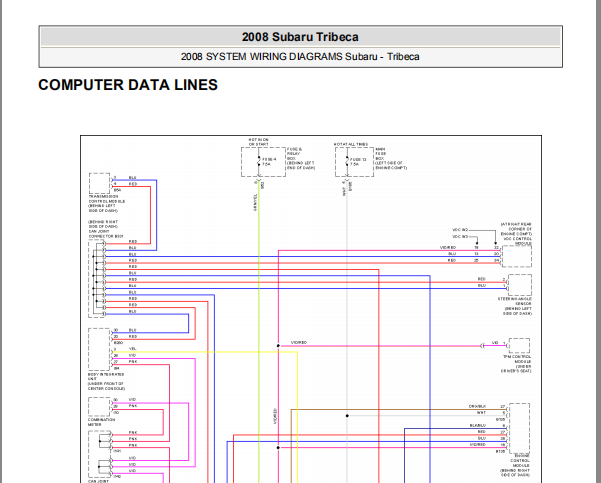601x483 pixels.
Task: Select the VDC Control Module dashed box
Action: tap(517, 257)
